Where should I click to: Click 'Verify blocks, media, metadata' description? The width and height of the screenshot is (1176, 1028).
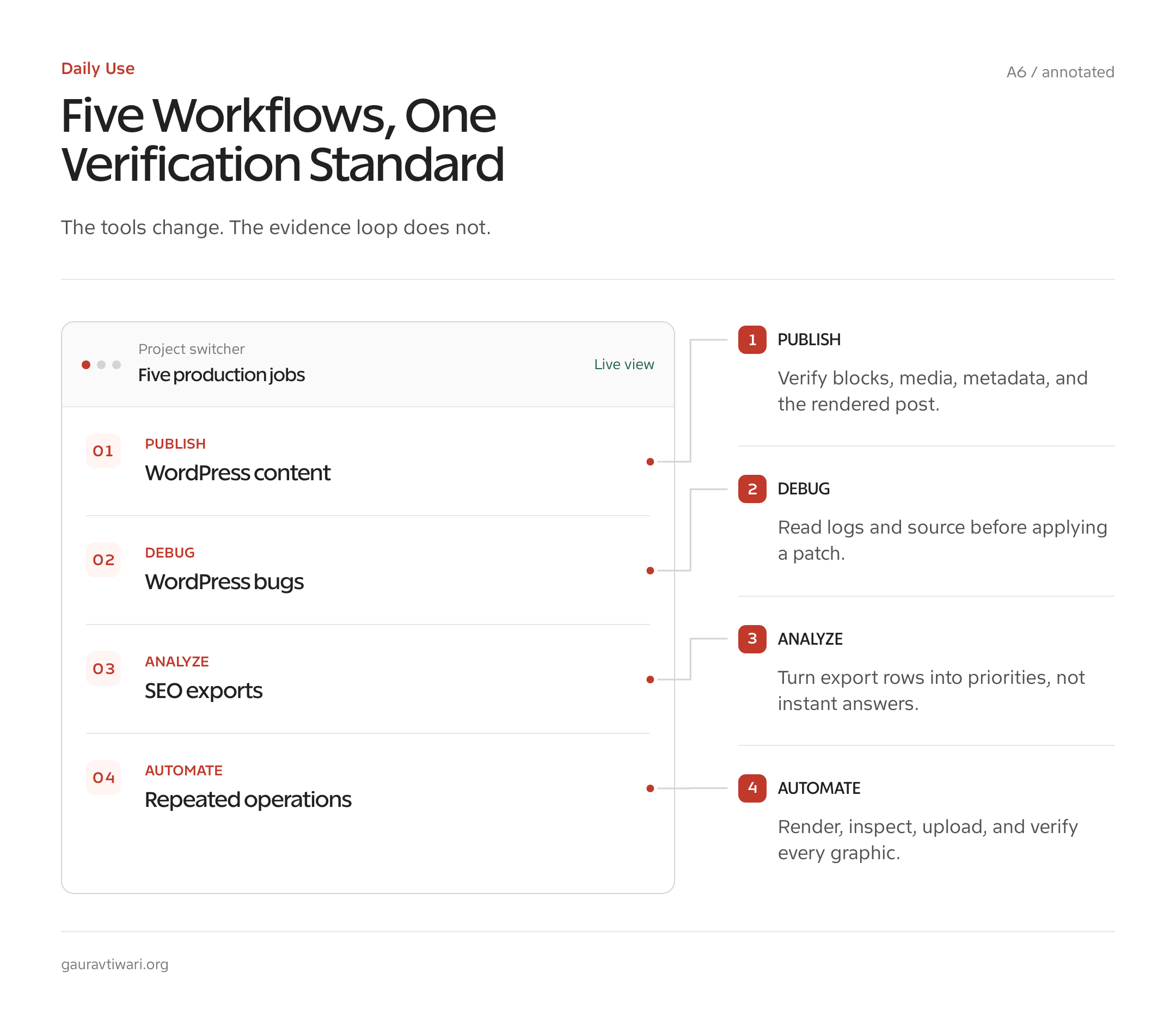(932, 391)
